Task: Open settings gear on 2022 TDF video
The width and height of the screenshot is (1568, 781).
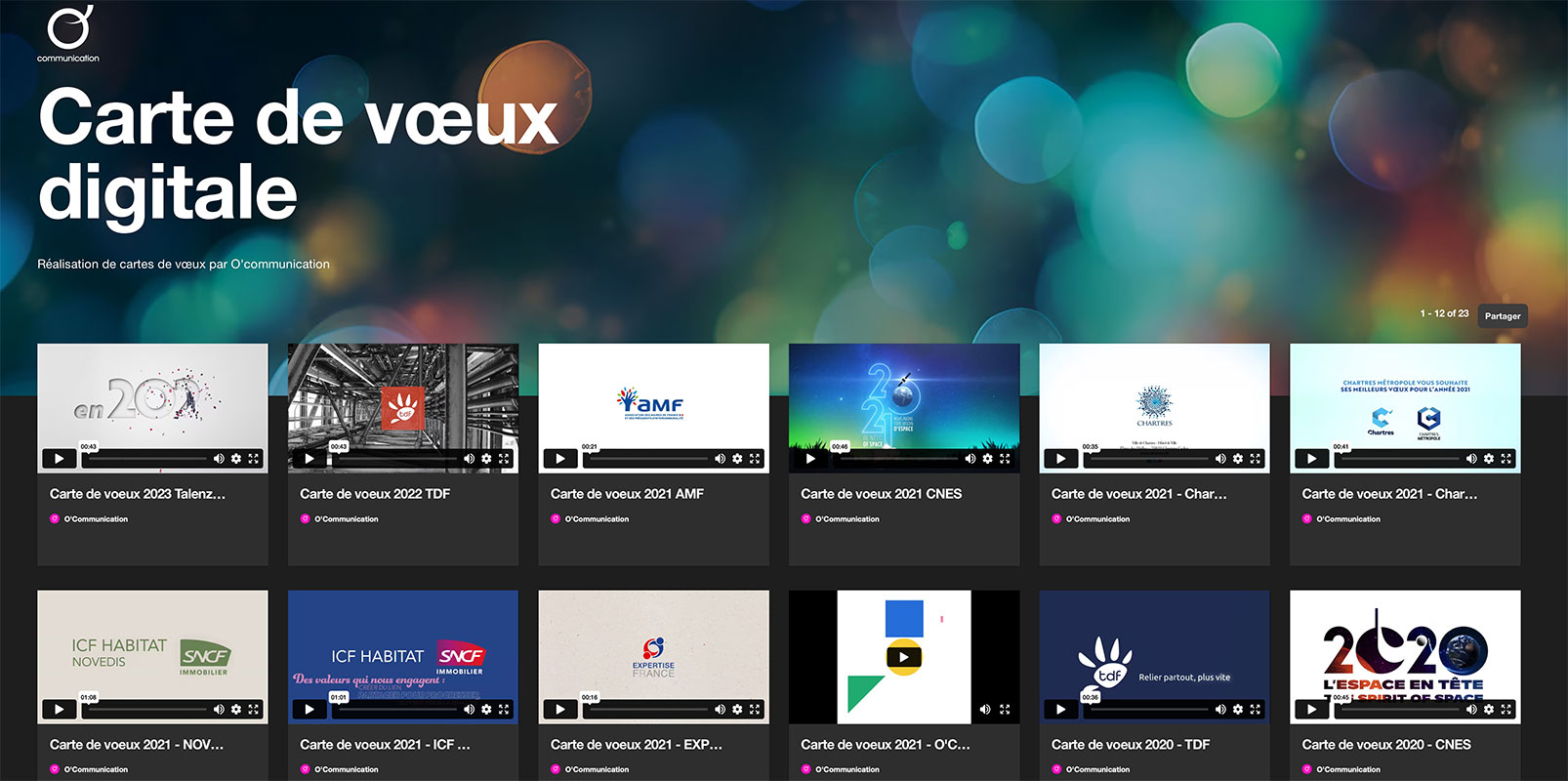Action: 486,459
